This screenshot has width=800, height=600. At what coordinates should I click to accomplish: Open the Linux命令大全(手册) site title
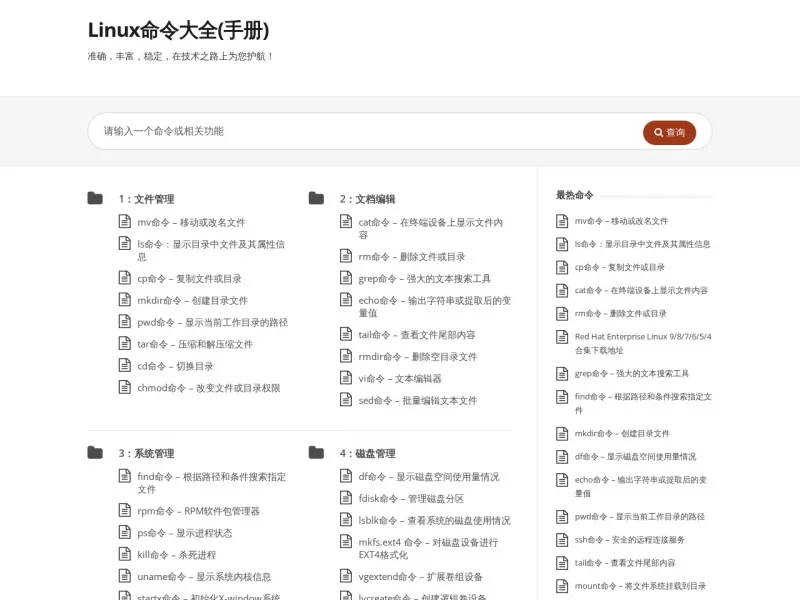[178, 30]
